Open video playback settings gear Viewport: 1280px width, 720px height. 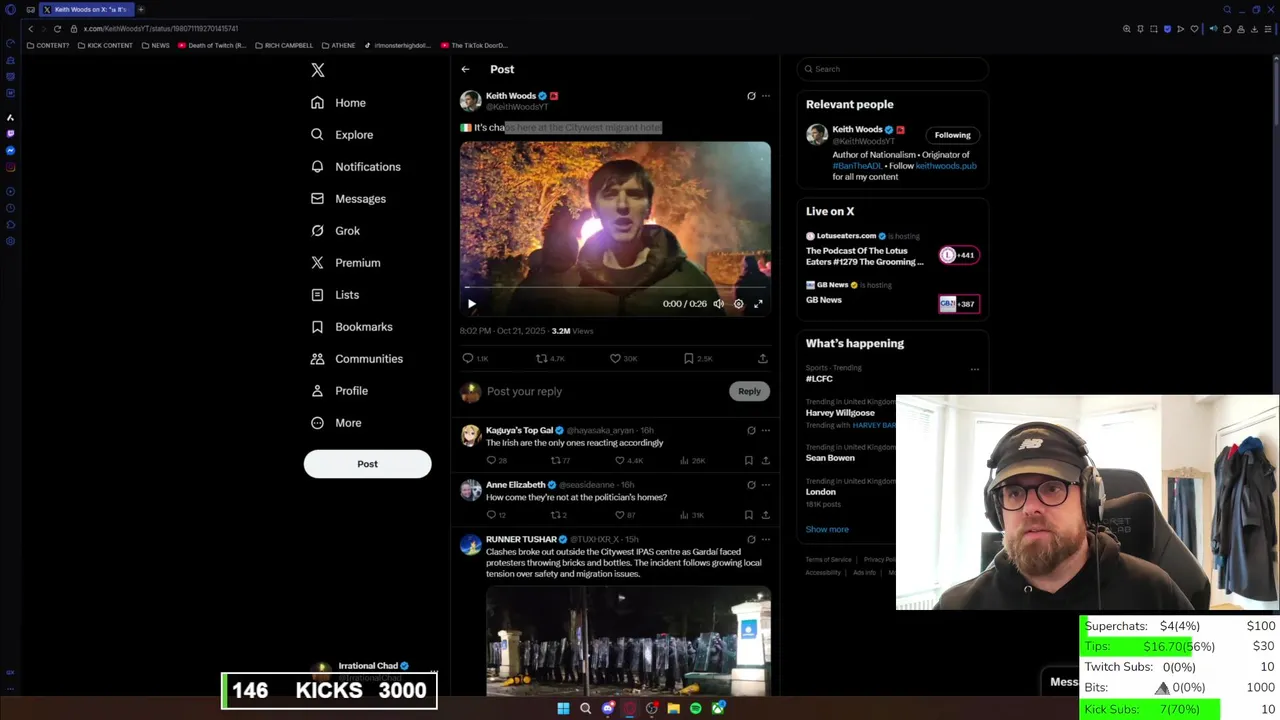point(739,304)
